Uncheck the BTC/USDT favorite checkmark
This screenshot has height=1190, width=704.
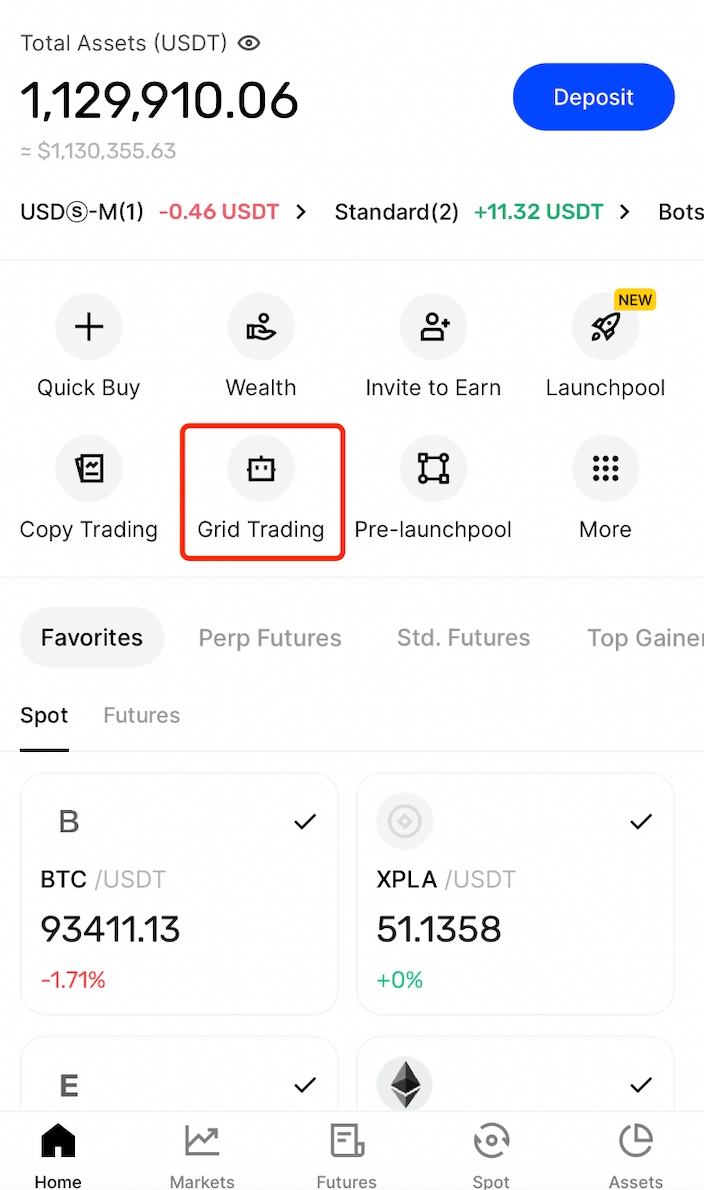click(305, 822)
